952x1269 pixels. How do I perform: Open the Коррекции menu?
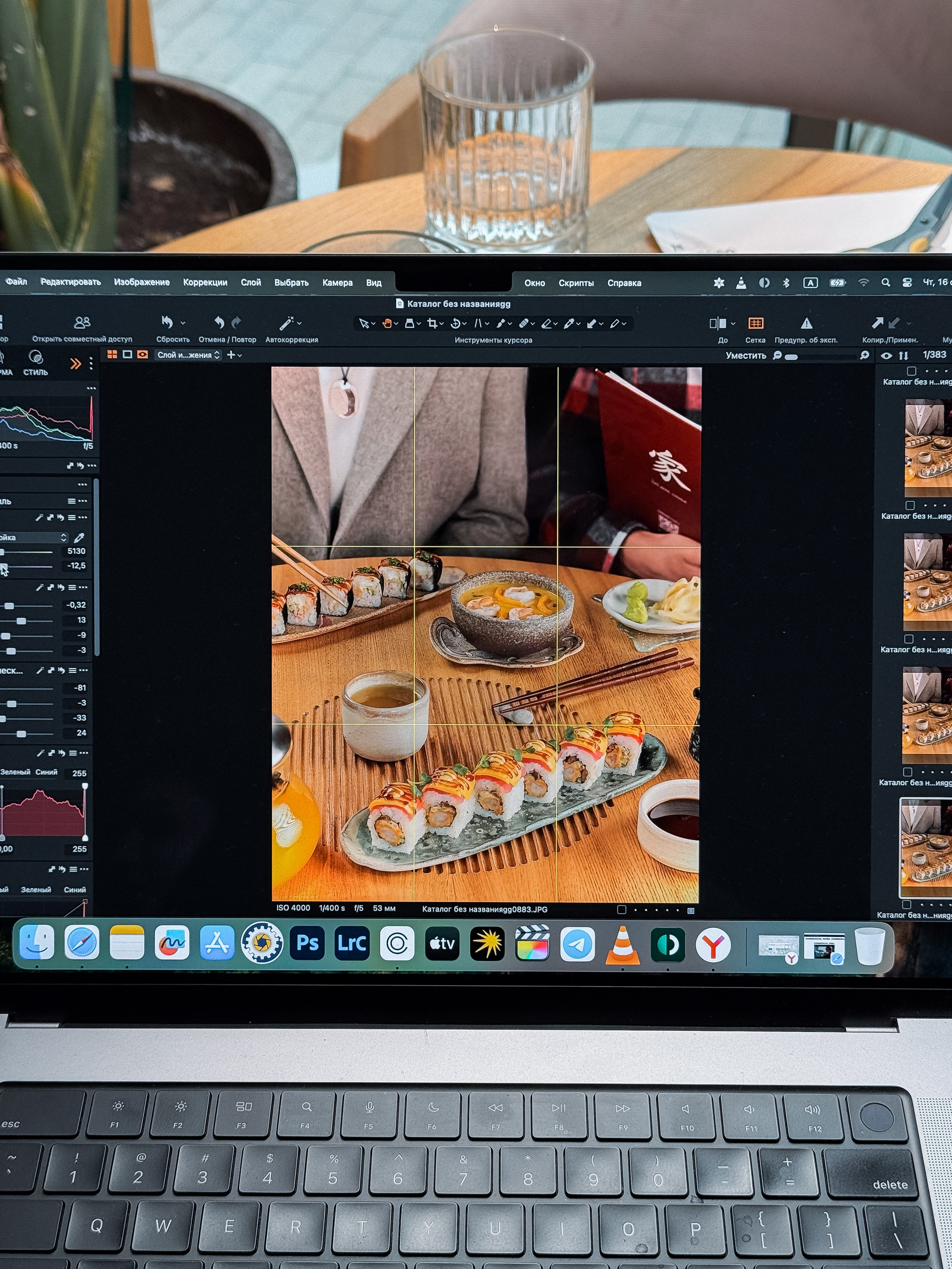point(205,282)
